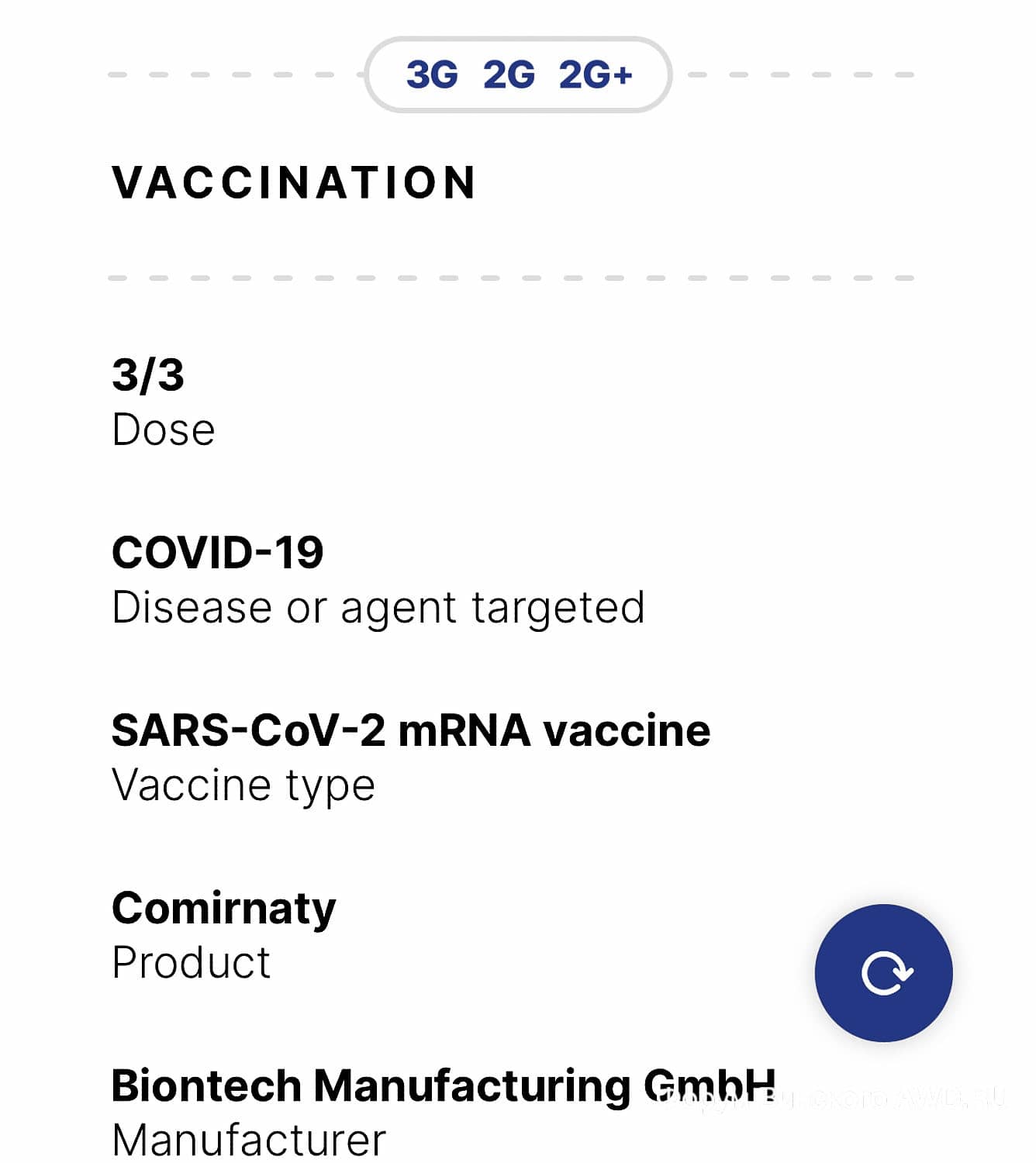
Task: Select the 2G status label
Action: [509, 75]
